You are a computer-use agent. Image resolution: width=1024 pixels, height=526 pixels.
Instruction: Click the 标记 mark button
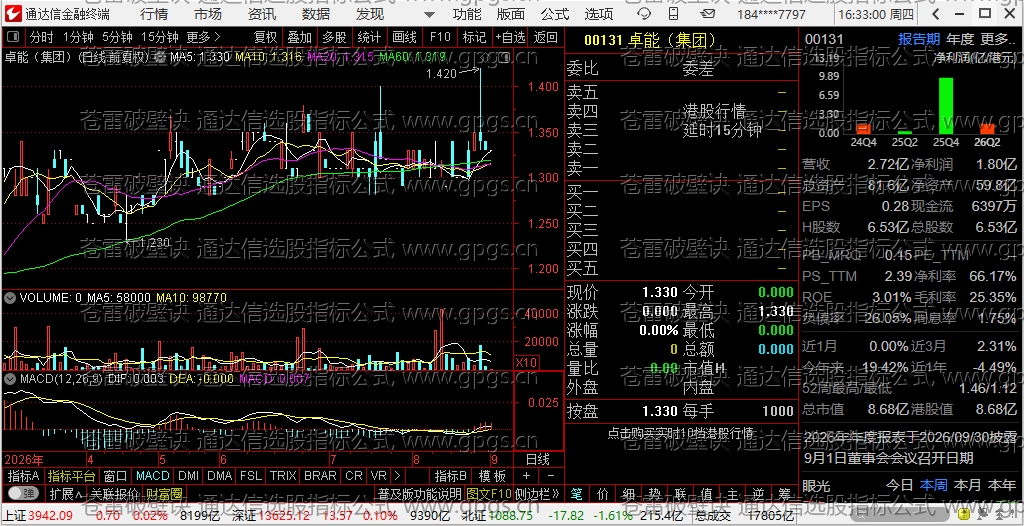tap(474, 37)
